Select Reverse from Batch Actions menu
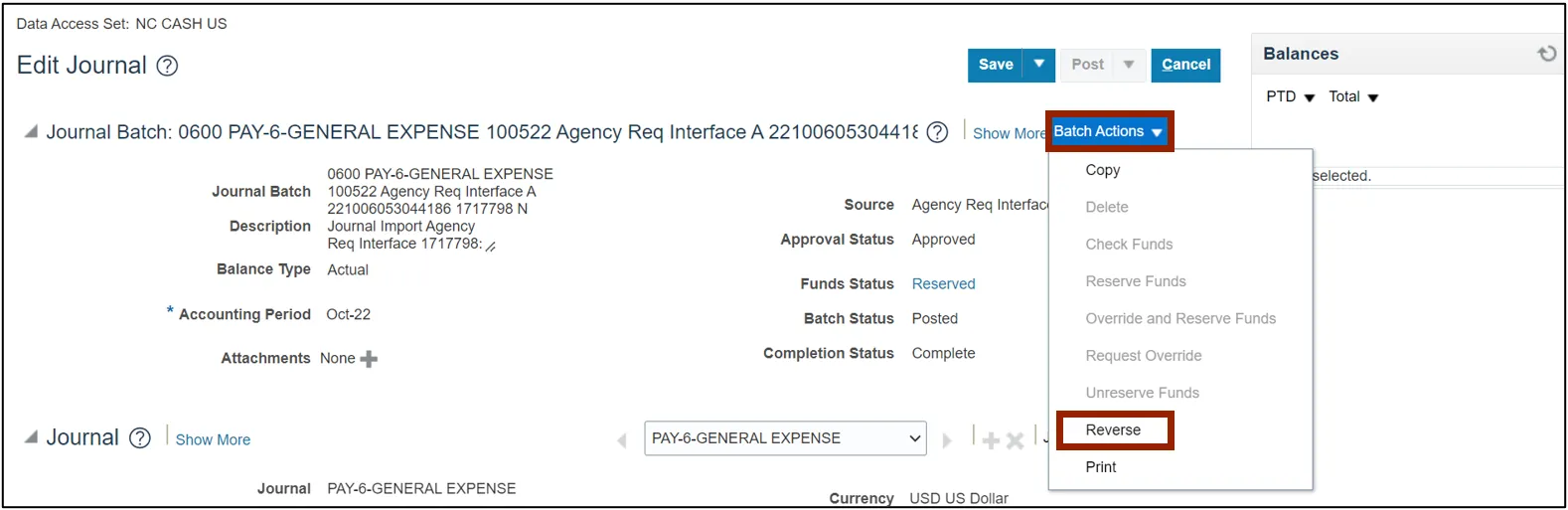1568x510 pixels. tap(1113, 430)
